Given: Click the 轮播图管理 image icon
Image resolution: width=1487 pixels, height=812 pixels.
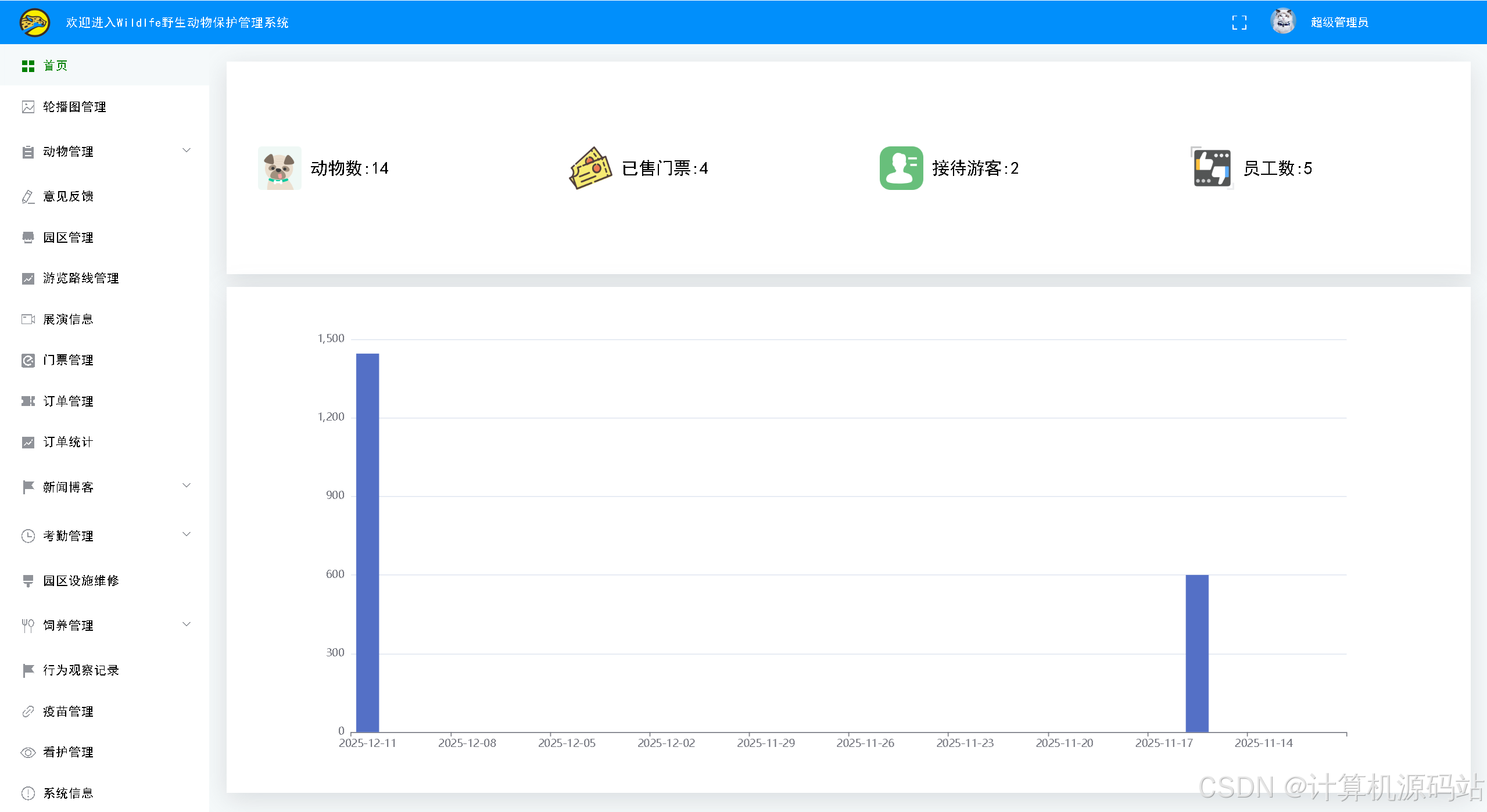Looking at the screenshot, I should tap(28, 107).
